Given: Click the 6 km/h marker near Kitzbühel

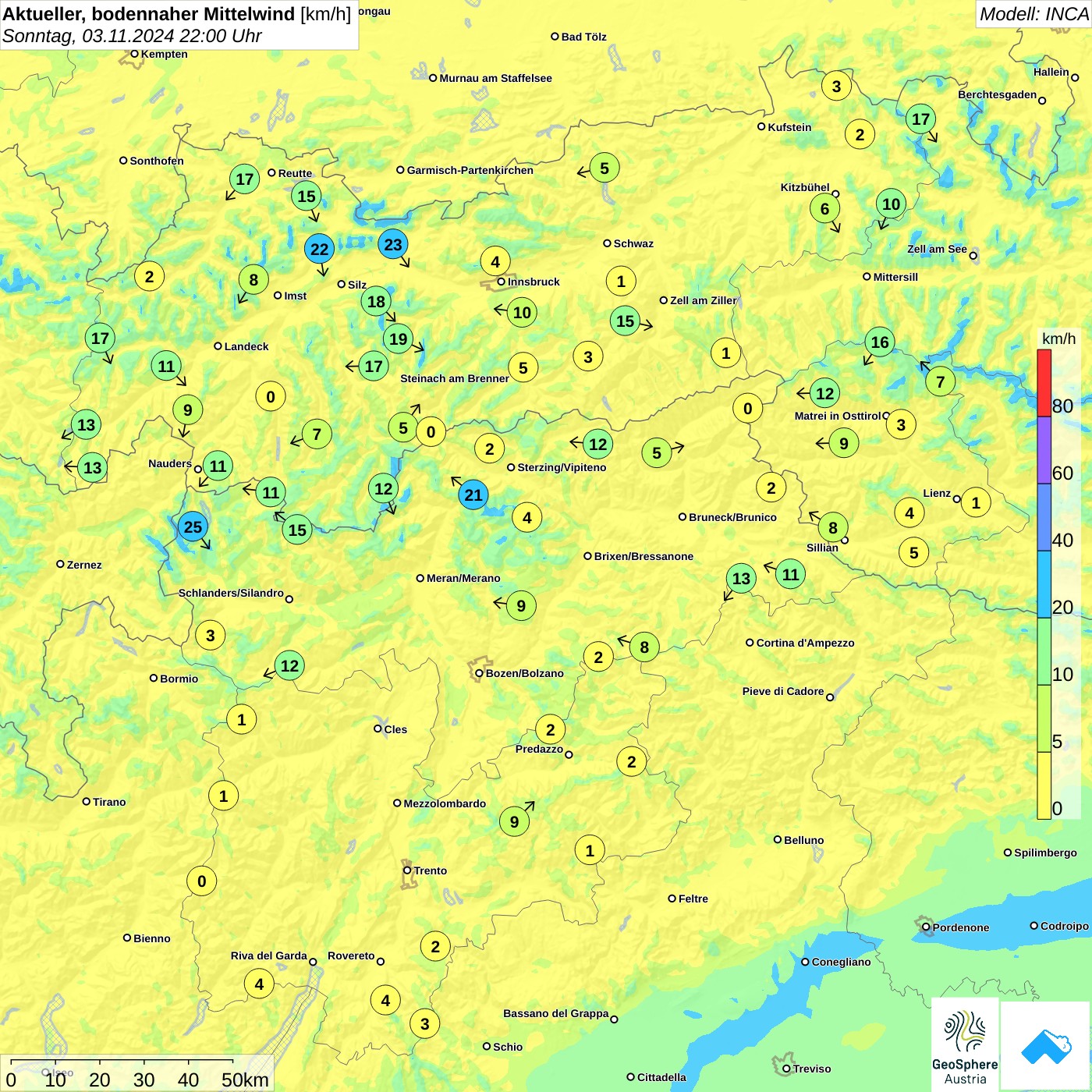Looking at the screenshot, I should [x=824, y=208].
